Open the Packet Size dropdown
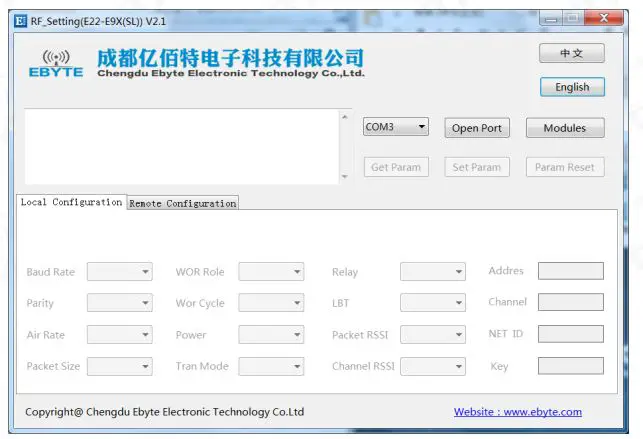This screenshot has height=439, width=643. coord(120,366)
